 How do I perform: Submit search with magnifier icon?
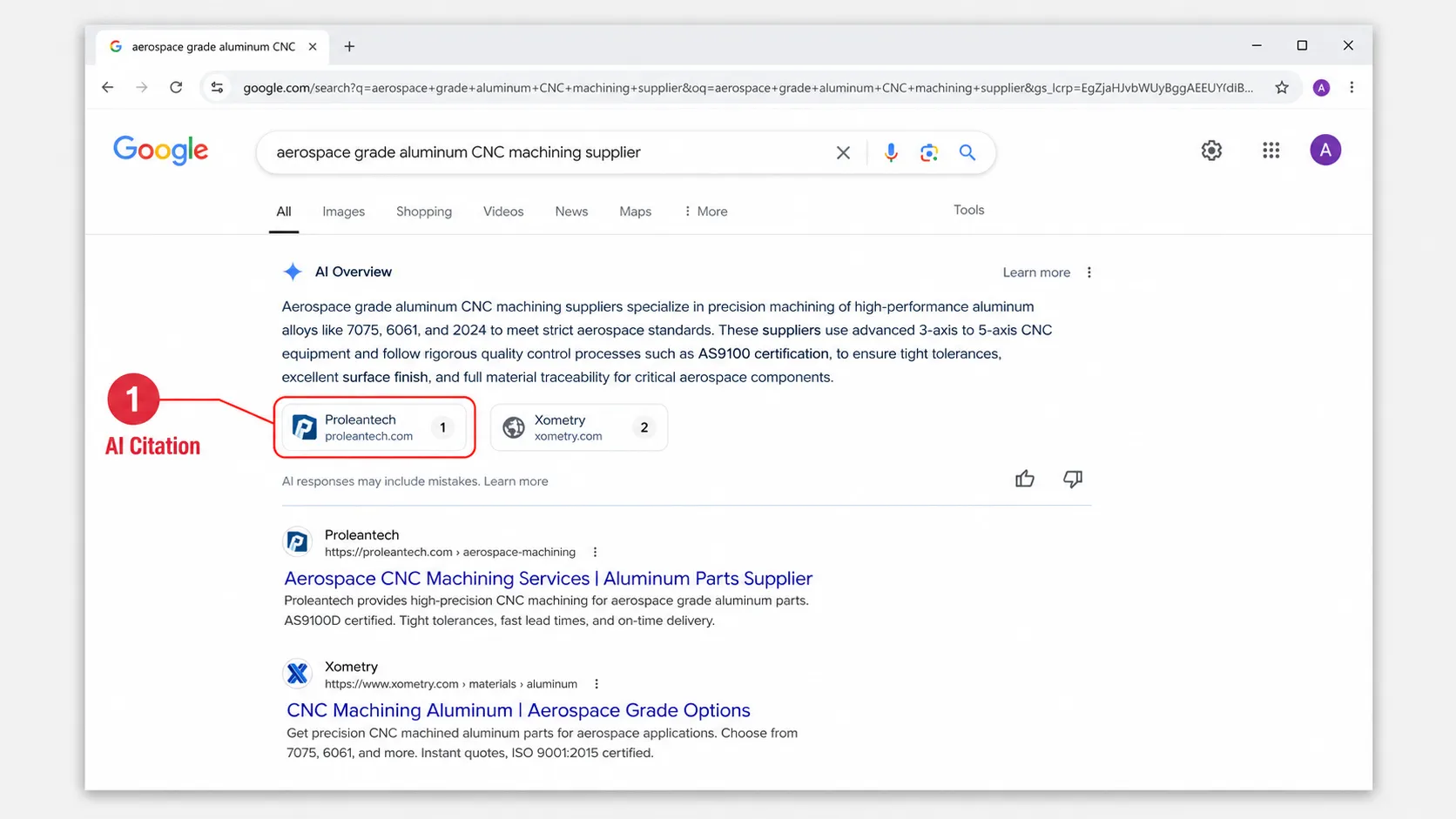[967, 152]
